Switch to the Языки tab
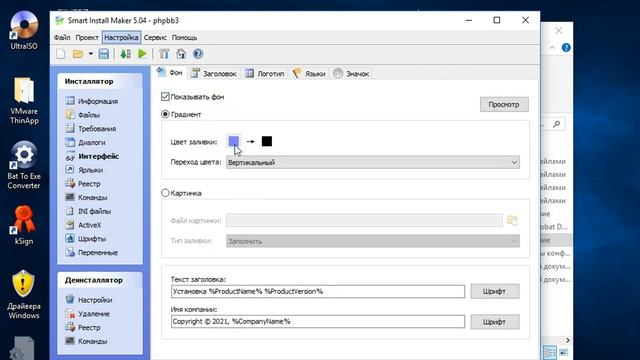Screen dimensions: 640x360 point(309,73)
